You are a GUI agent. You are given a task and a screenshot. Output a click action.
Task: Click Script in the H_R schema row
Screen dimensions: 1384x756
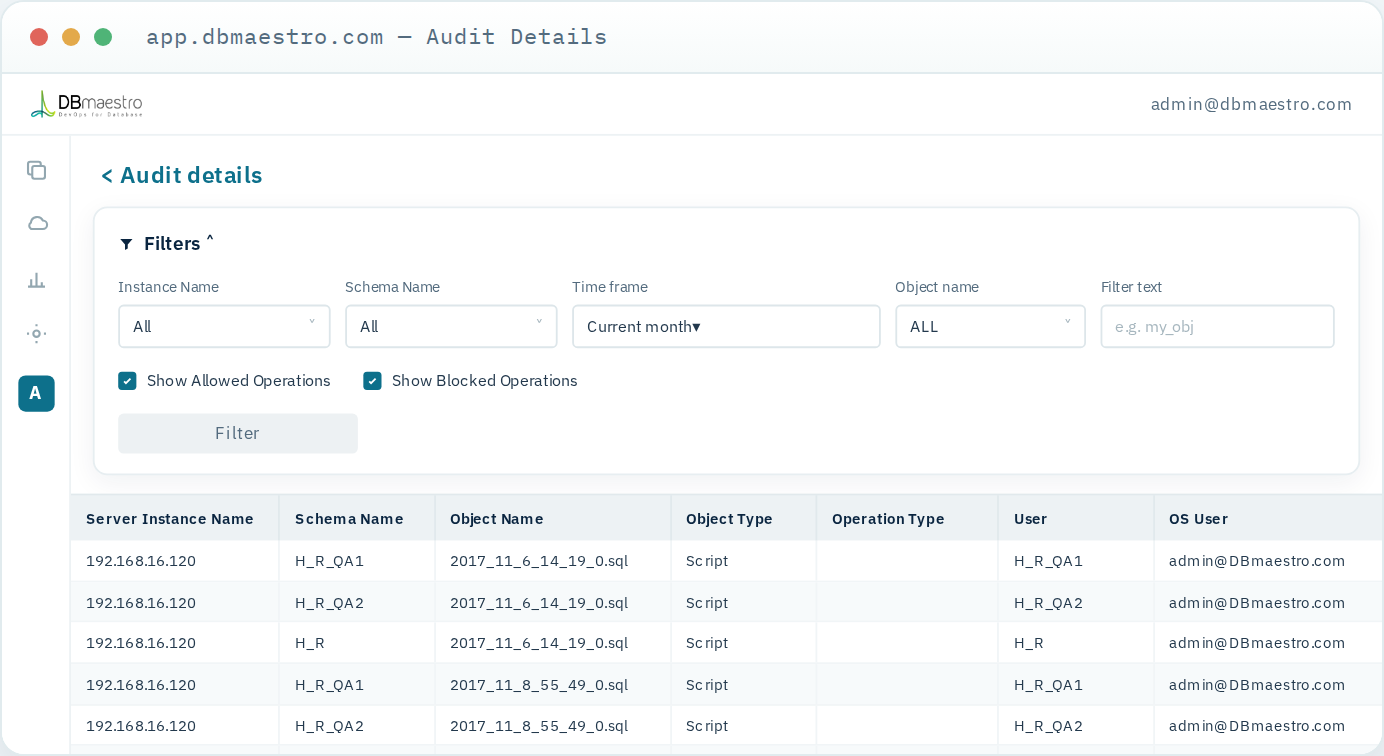click(707, 643)
